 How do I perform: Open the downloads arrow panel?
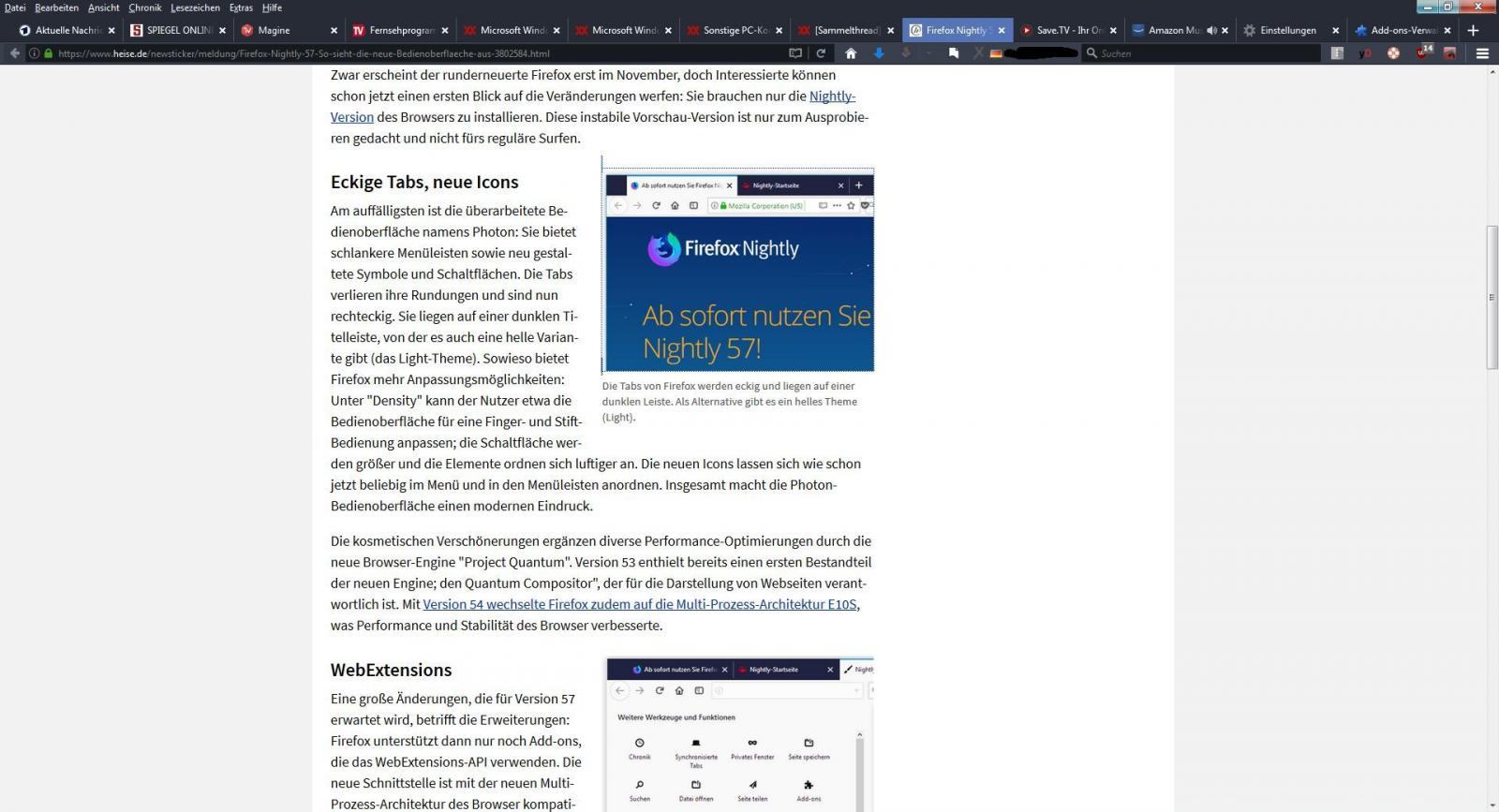(x=879, y=53)
